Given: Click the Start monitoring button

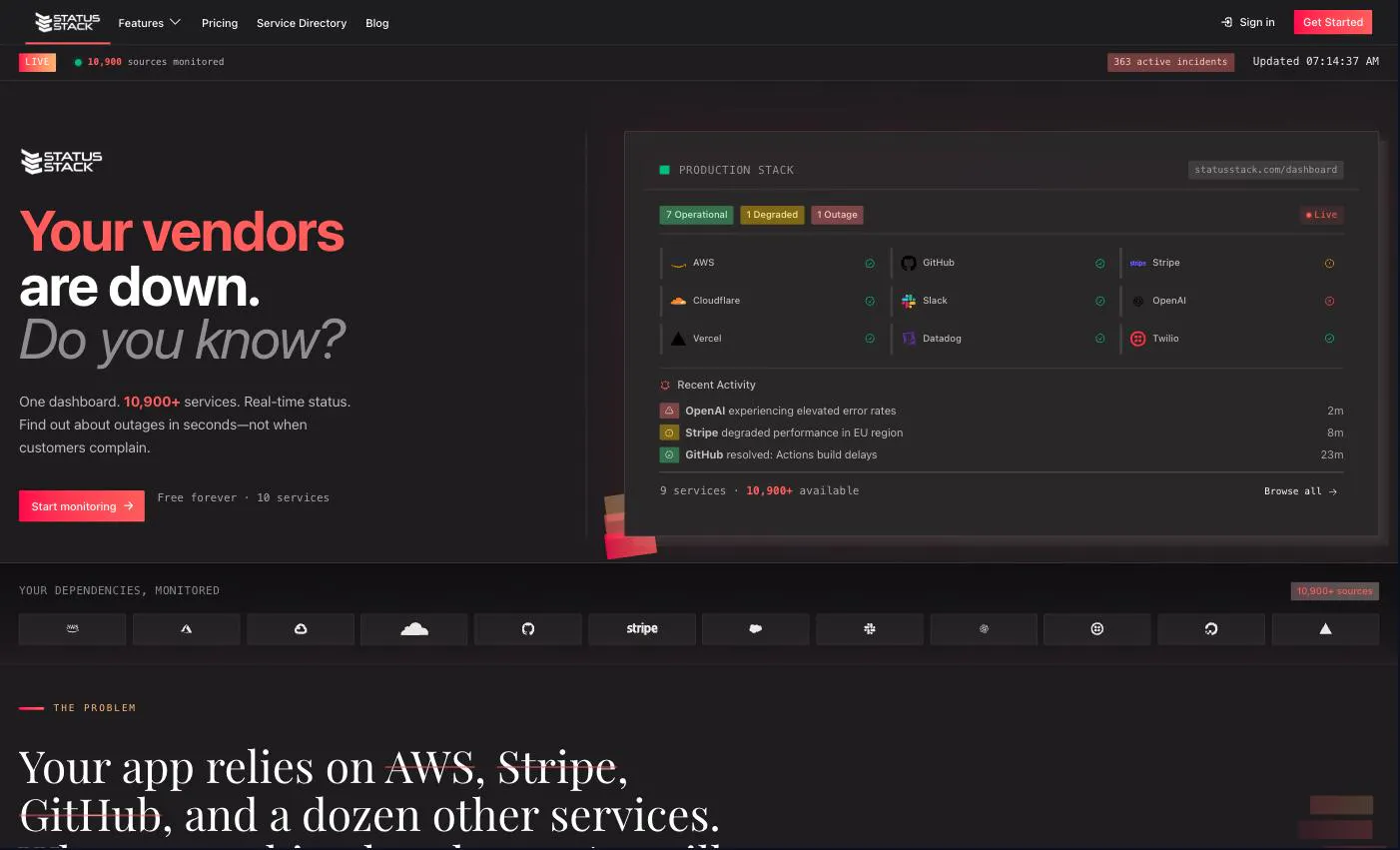Looking at the screenshot, I should pos(82,506).
